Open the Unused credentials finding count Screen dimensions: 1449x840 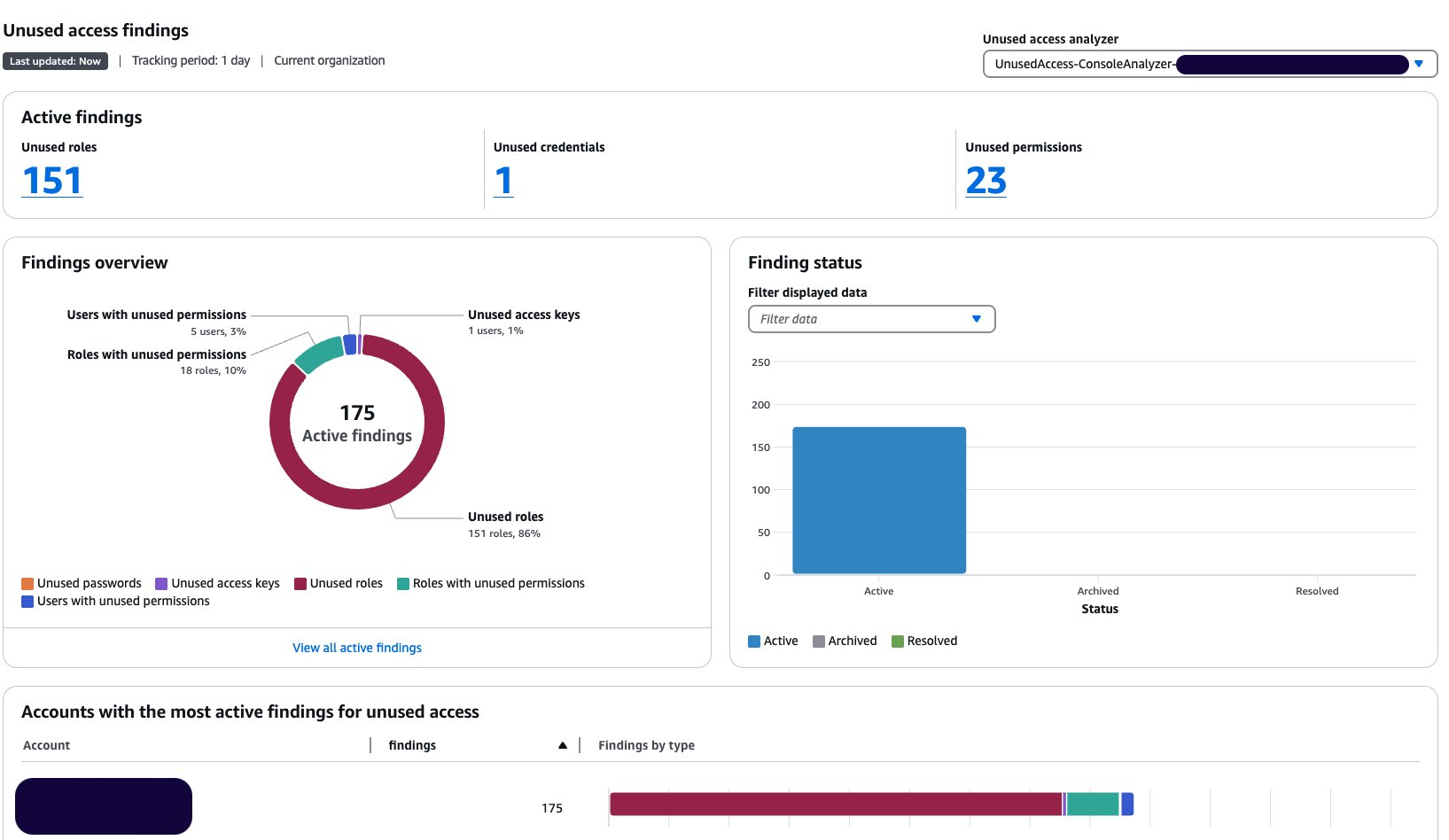(503, 180)
